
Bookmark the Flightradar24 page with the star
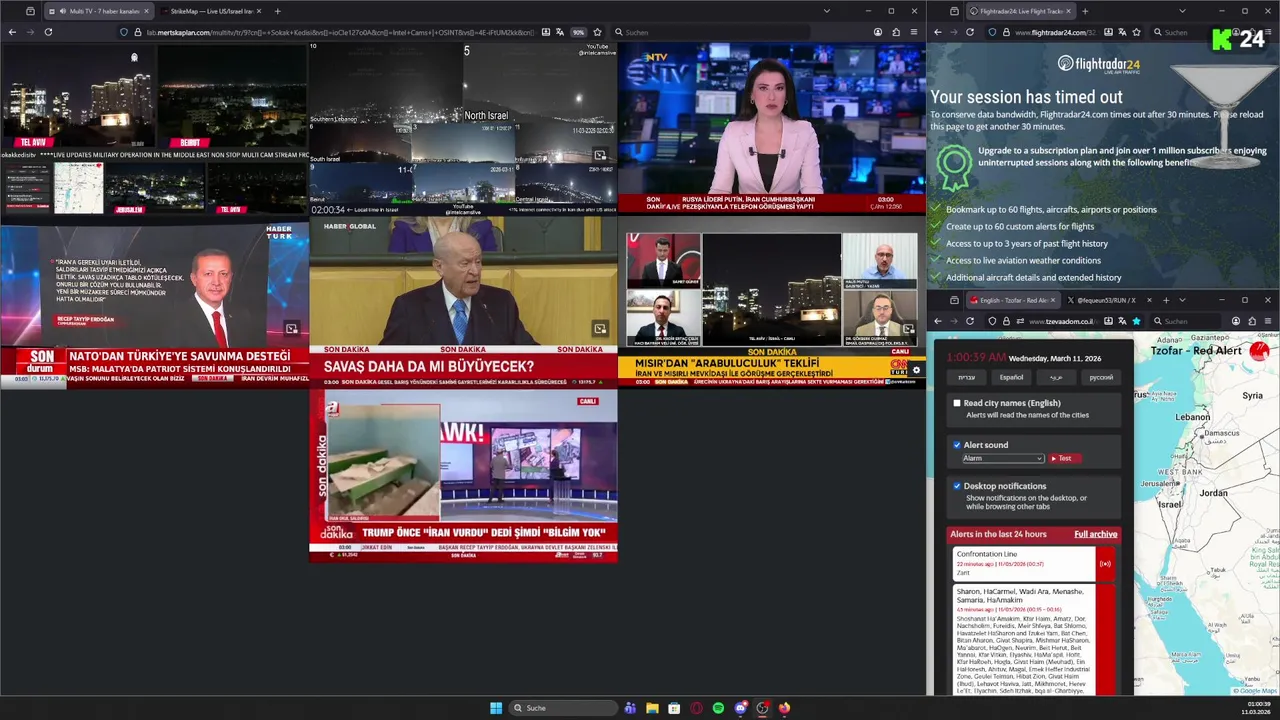click(1136, 32)
